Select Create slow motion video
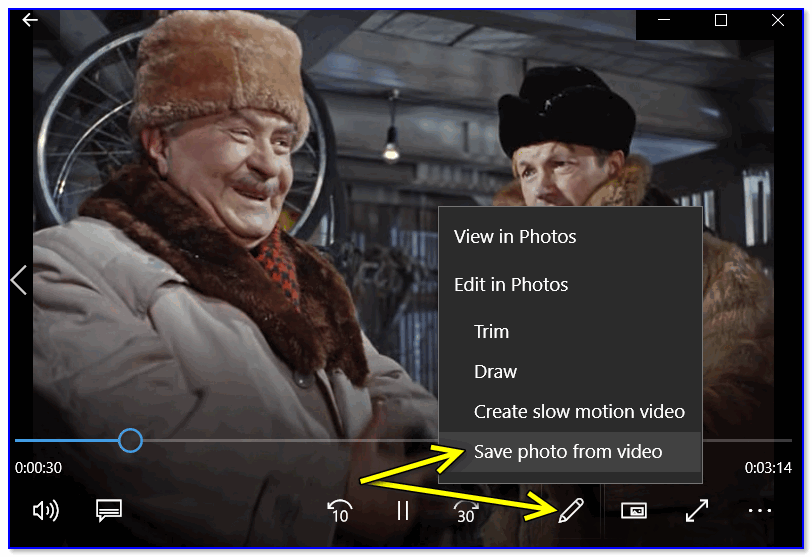812x557 pixels. (579, 412)
